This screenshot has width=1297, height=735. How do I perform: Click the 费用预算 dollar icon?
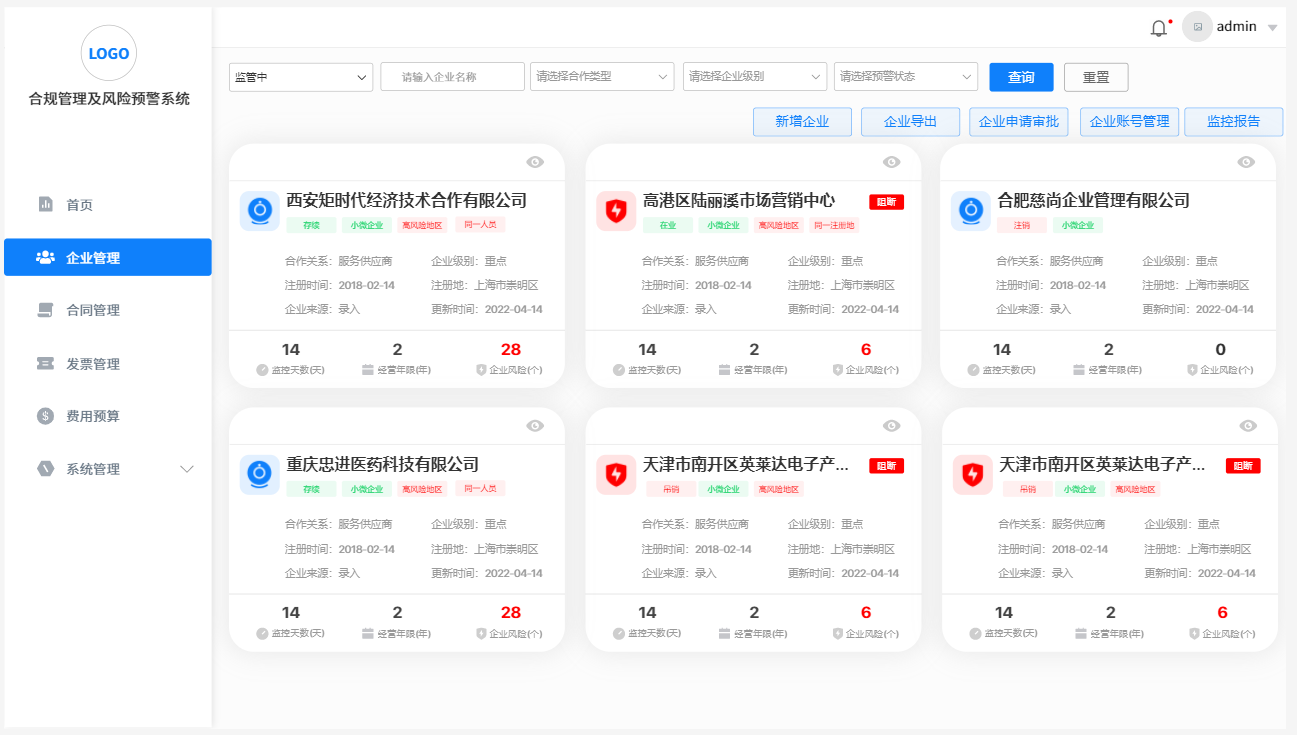(45, 416)
